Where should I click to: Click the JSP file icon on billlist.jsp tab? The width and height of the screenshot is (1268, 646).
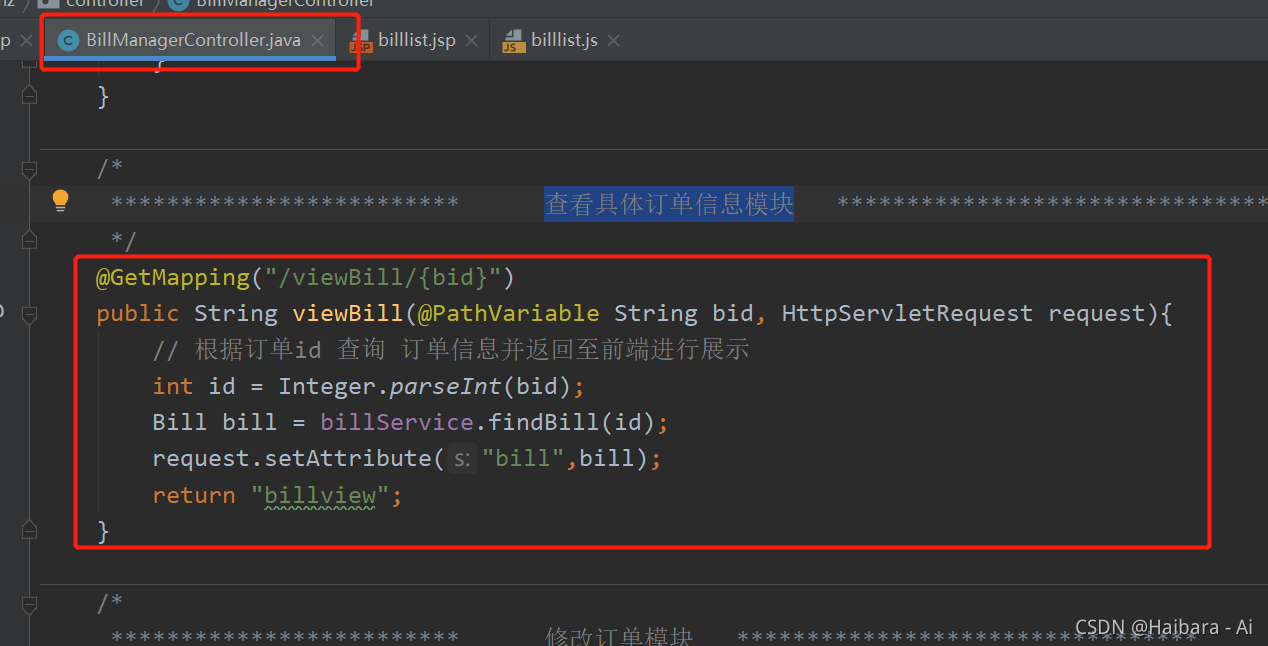360,41
